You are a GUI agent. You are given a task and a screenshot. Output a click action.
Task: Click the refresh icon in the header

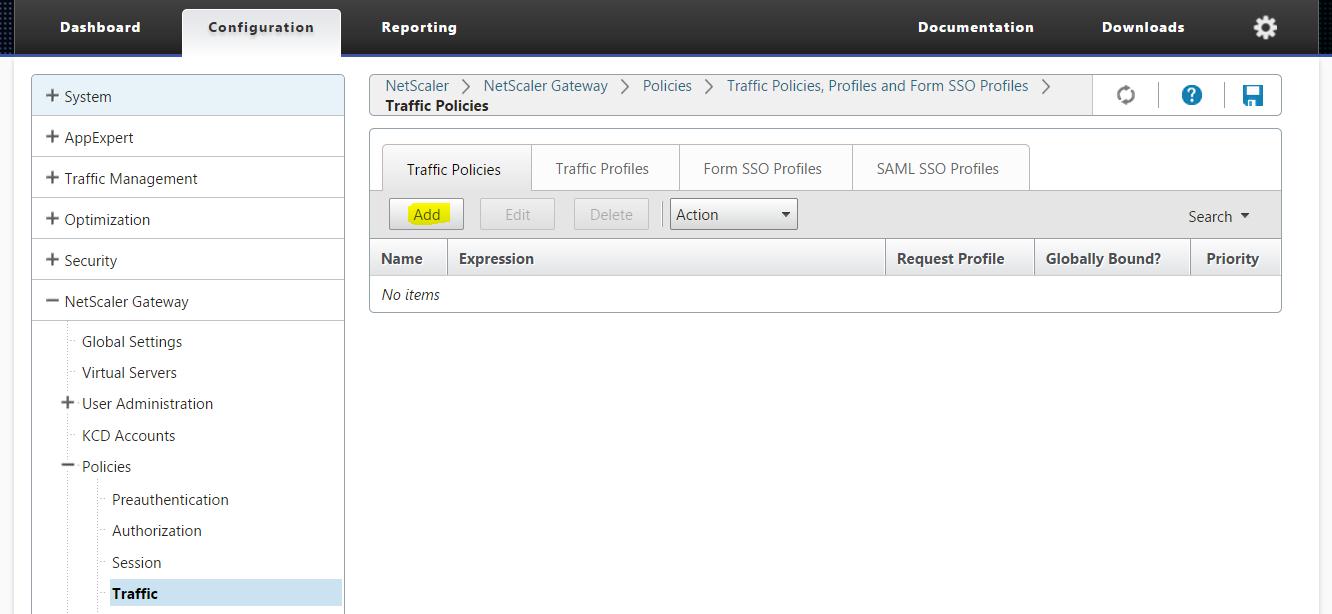pyautogui.click(x=1126, y=95)
